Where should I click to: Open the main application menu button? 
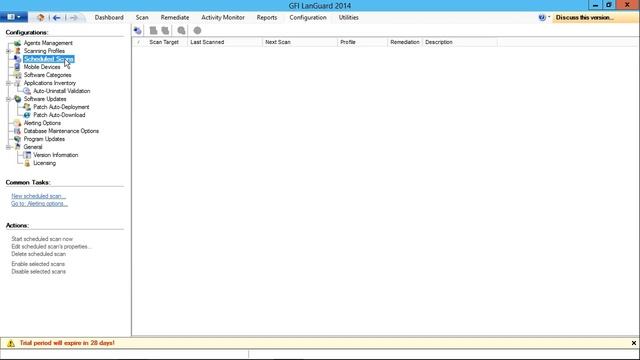click(x=14, y=17)
